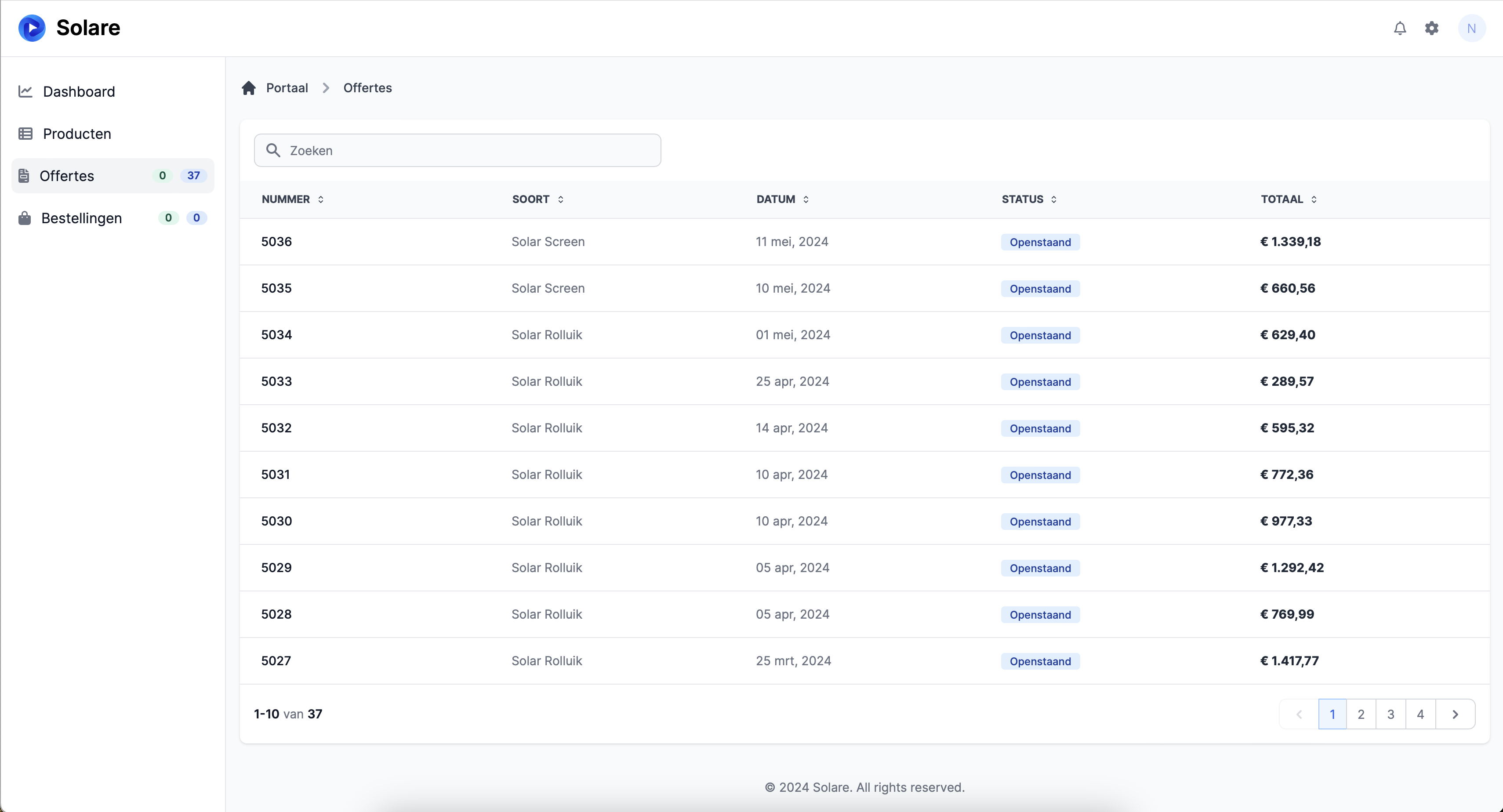
Task: Select pagination page 1
Action: coord(1332,714)
